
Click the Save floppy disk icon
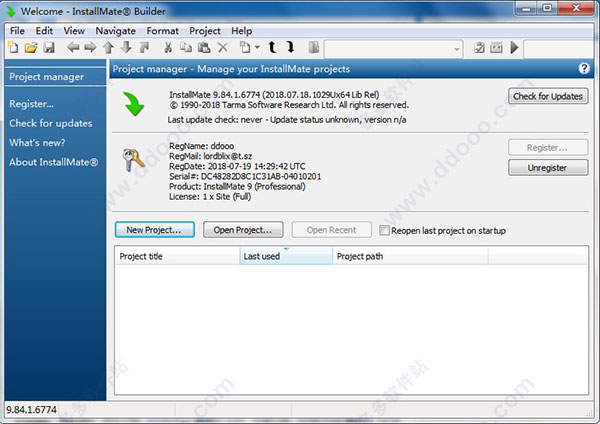(49, 48)
